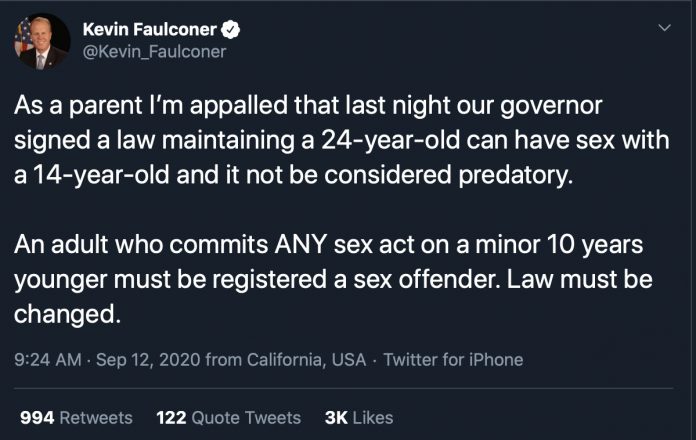The height and width of the screenshot is (440, 696).
Task: Open the Kevin Faulconer display name link
Action: [150, 30]
